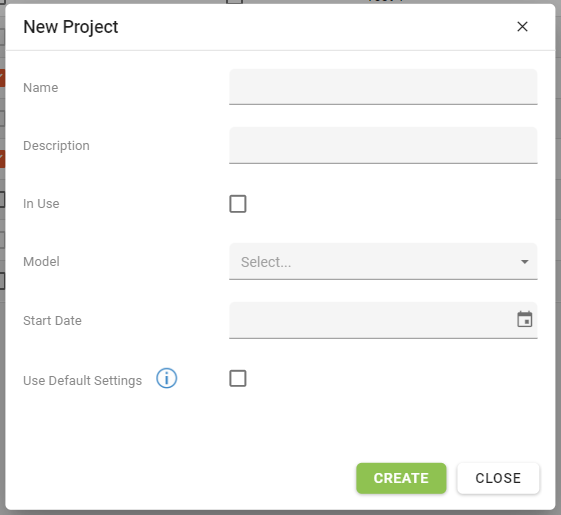The image size is (561, 515).
Task: Click the Start Date label text
Action: click(52, 321)
